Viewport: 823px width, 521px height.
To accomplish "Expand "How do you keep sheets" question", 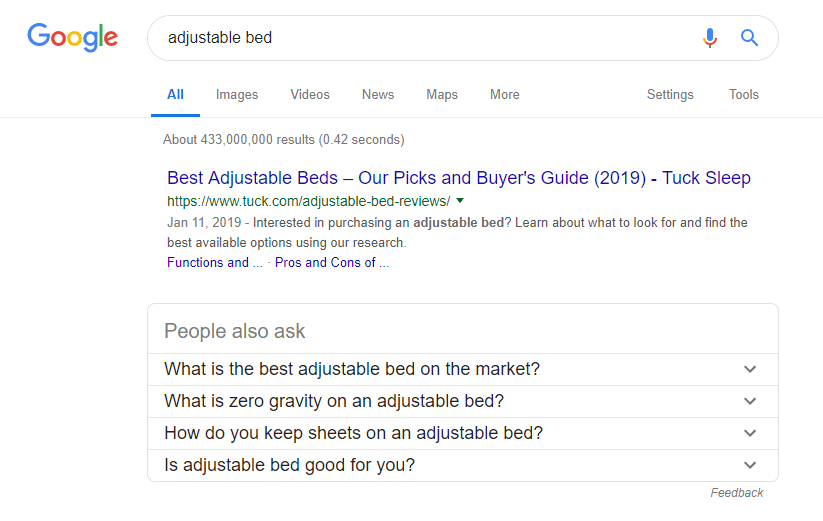I will [x=751, y=433].
